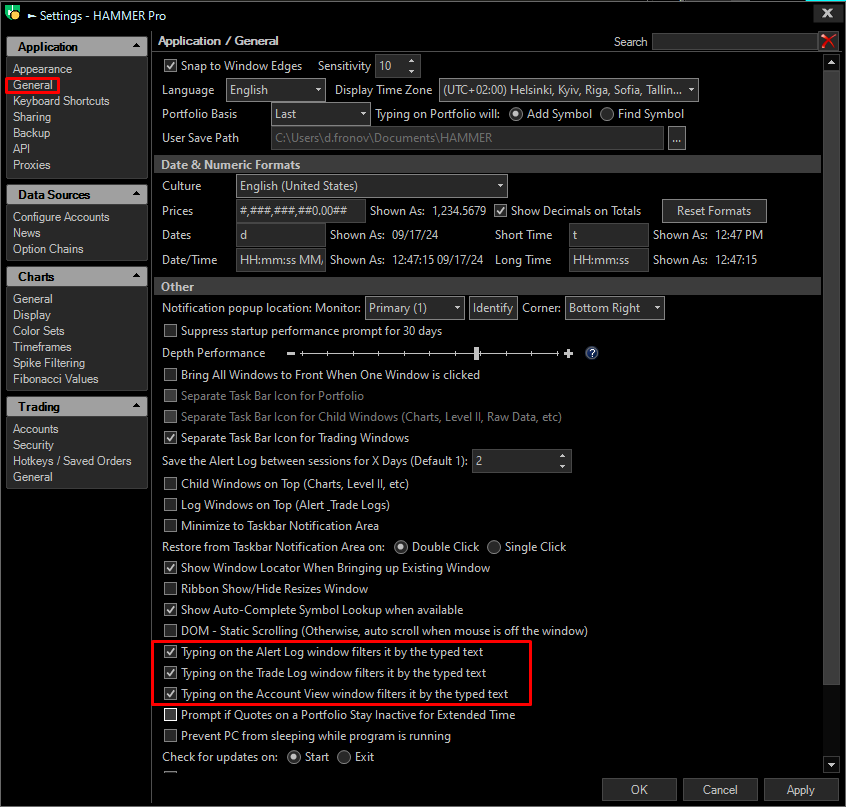Open the Language dropdown

point(275,90)
